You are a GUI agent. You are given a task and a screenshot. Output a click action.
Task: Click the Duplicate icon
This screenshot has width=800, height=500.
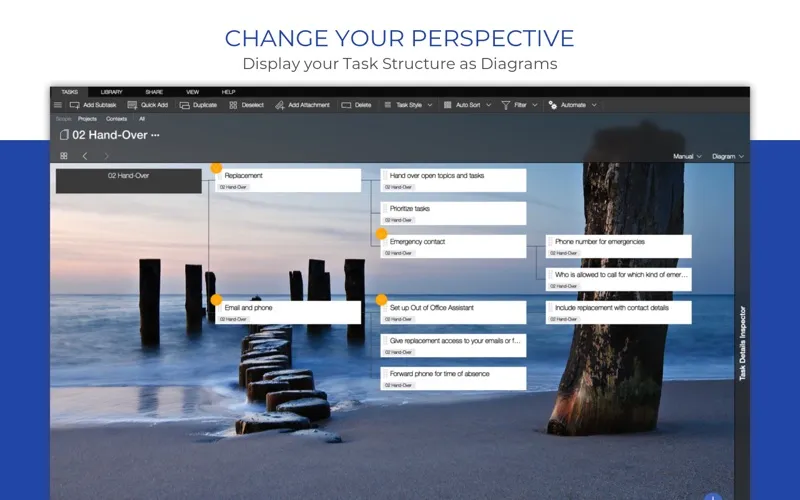(x=185, y=105)
